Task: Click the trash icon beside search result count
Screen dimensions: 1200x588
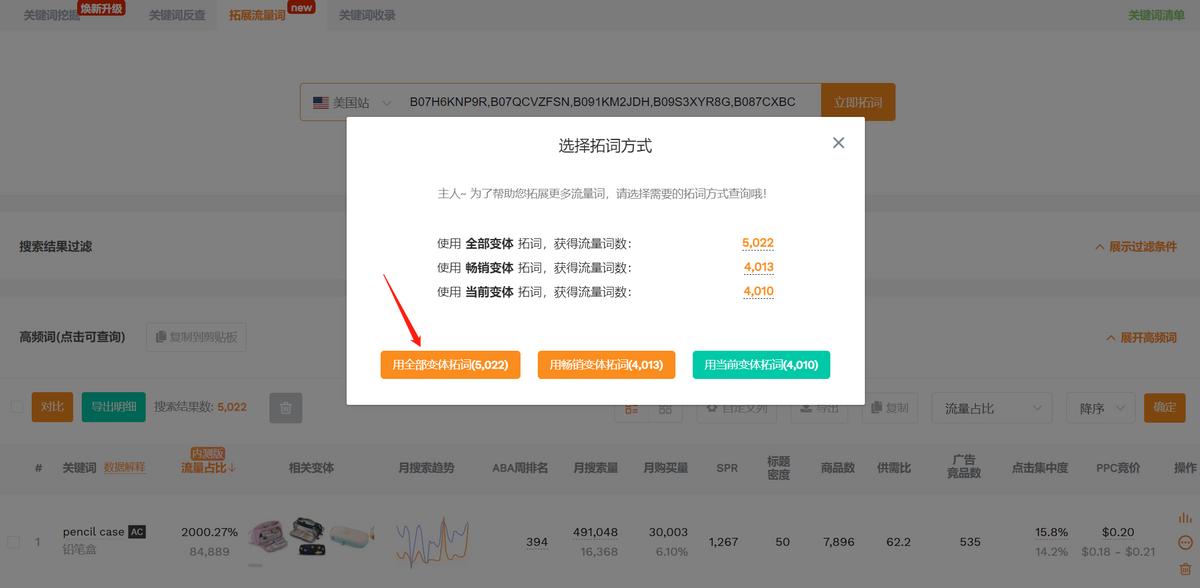Action: point(285,407)
